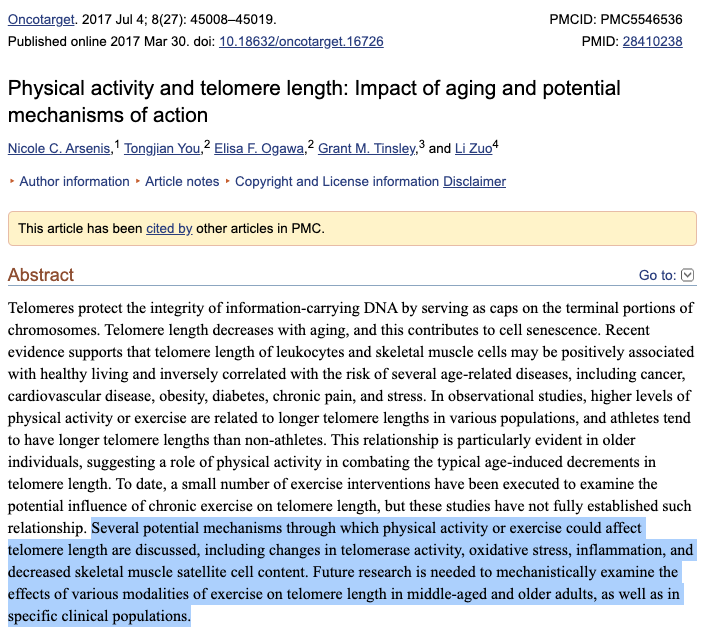Open PMID 28410238 link
The width and height of the screenshot is (712, 635).
[652, 41]
